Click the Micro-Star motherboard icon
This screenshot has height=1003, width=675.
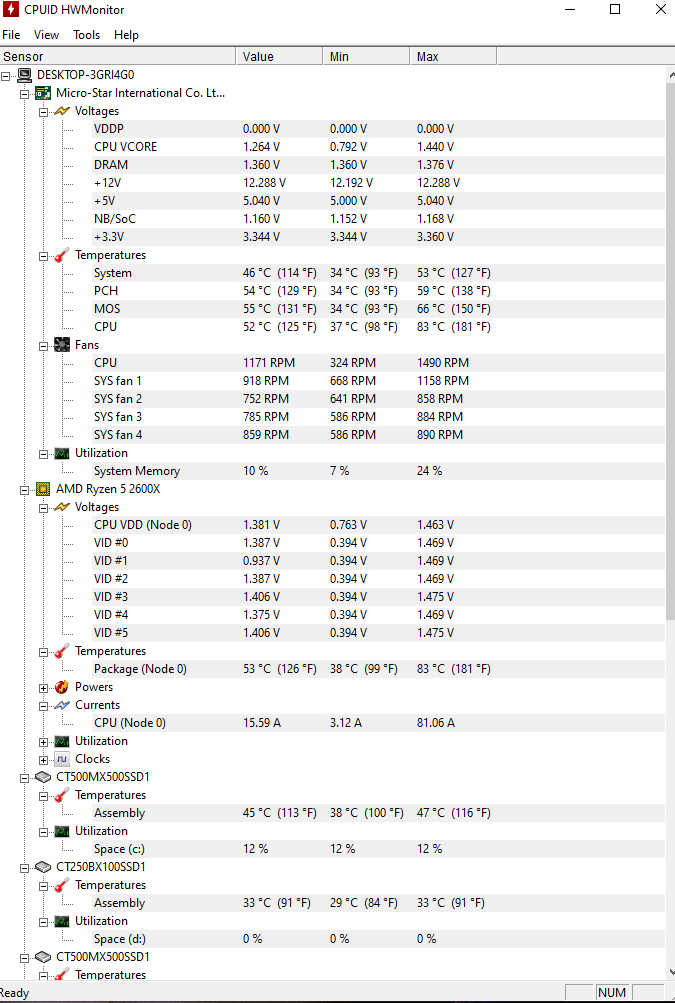coord(43,93)
